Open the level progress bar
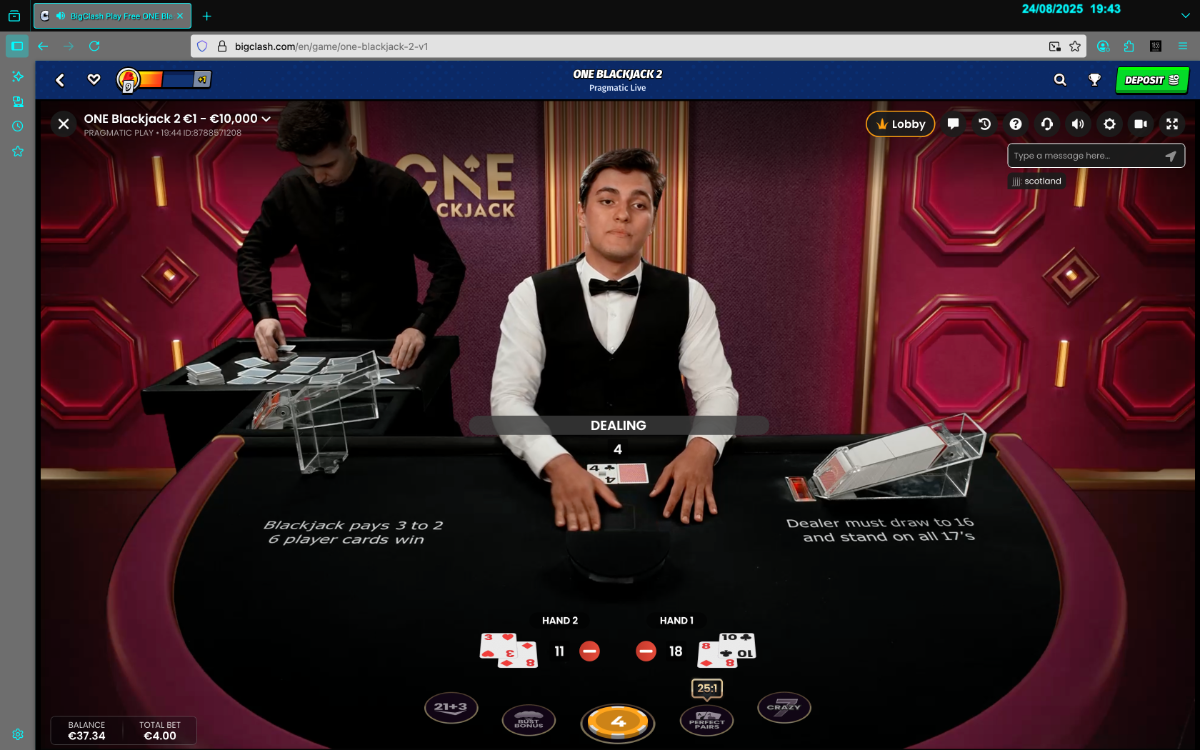Screen dimensions: 1200x750 point(164,80)
